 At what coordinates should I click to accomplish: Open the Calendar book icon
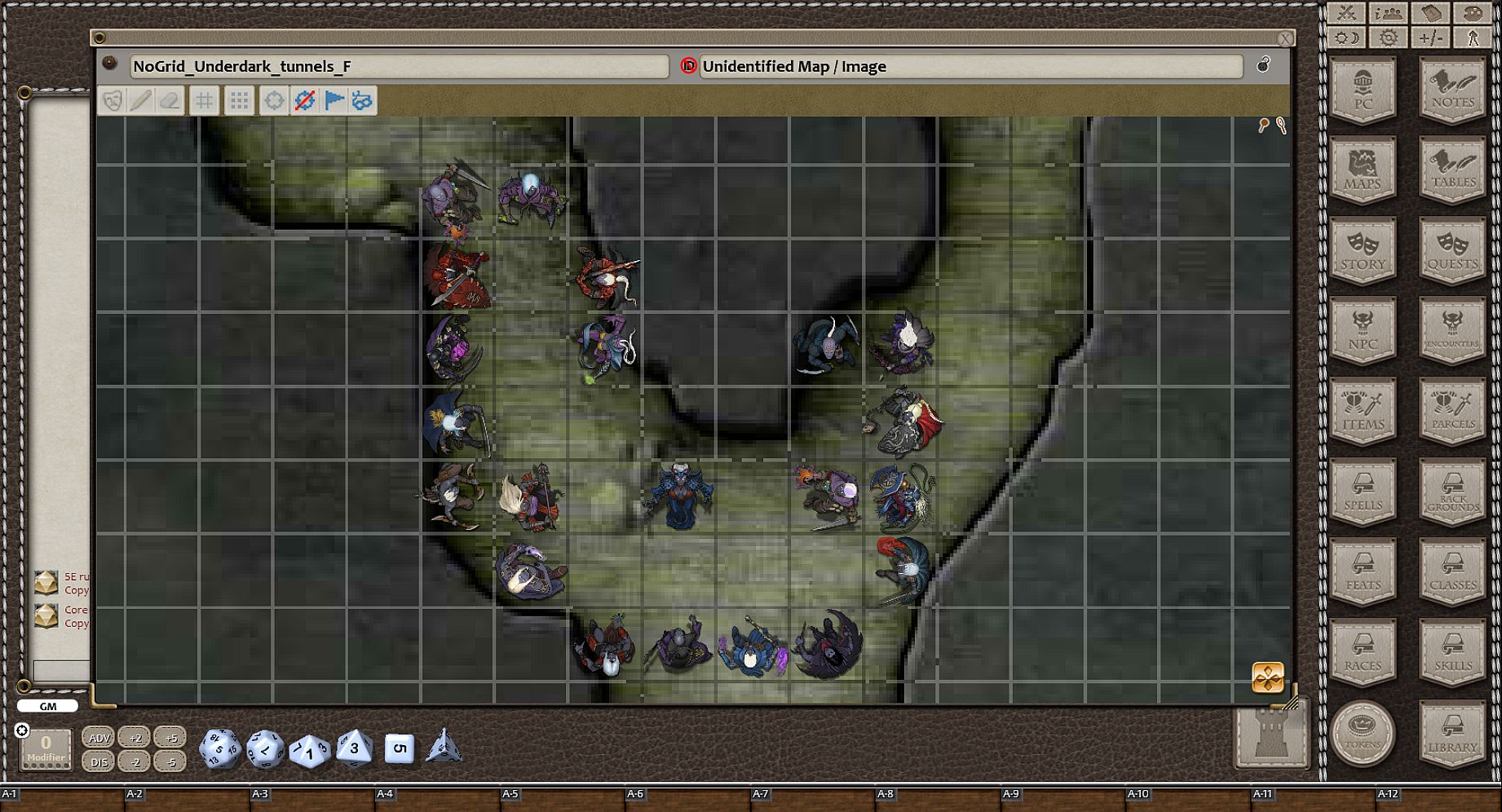[1431, 13]
